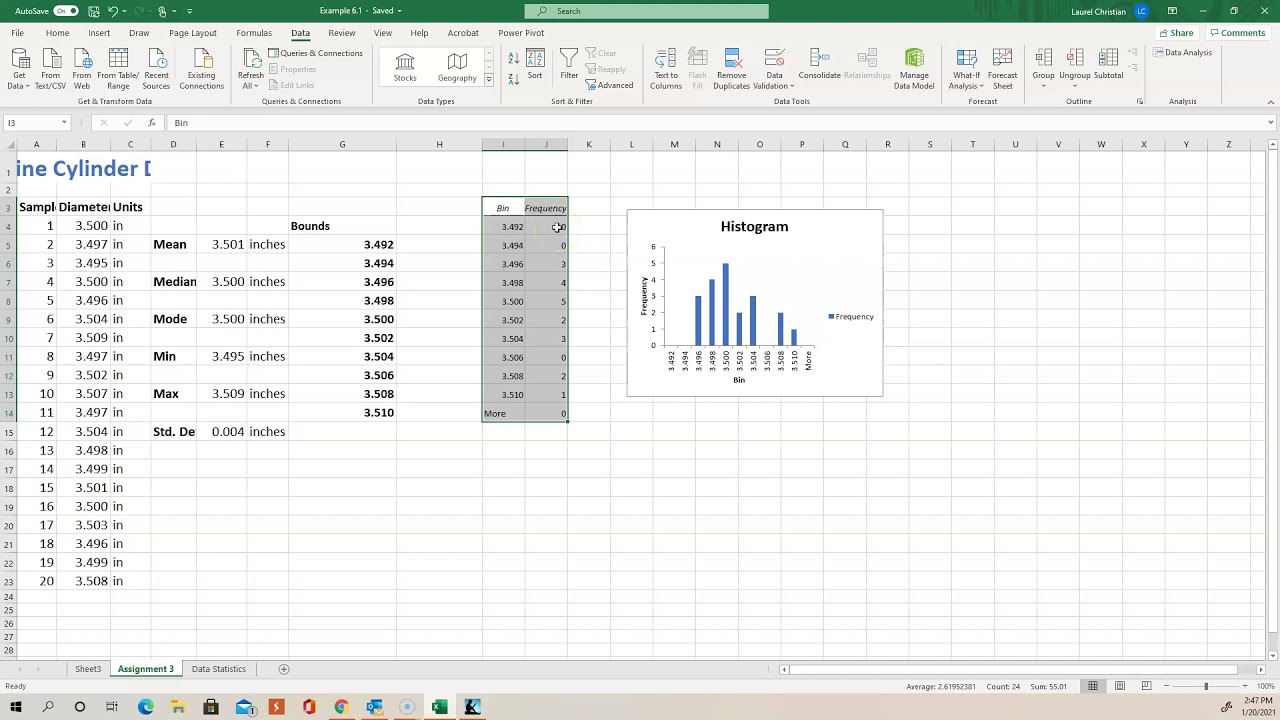Click the Search box

pos(648,11)
